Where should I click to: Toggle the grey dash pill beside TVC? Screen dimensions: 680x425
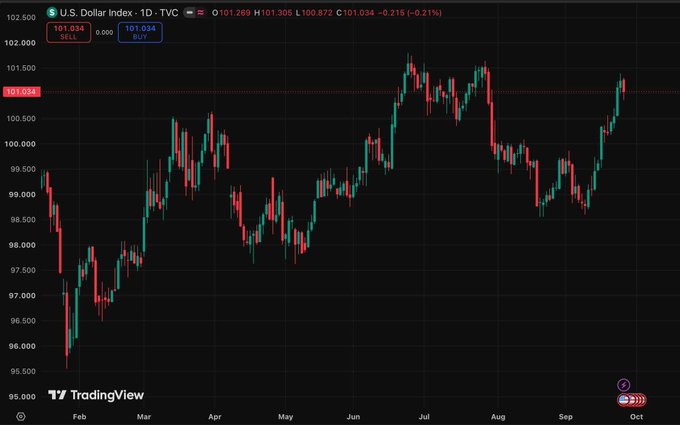(189, 13)
